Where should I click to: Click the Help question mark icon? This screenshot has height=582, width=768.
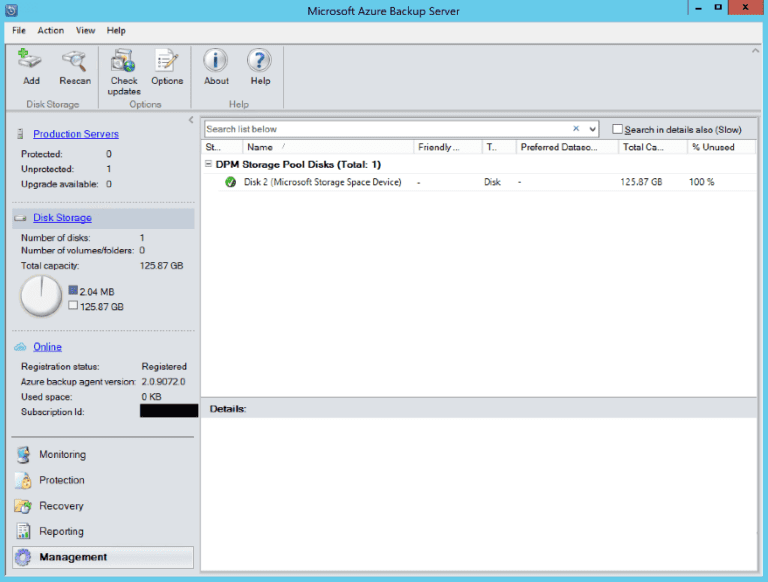coord(260,60)
